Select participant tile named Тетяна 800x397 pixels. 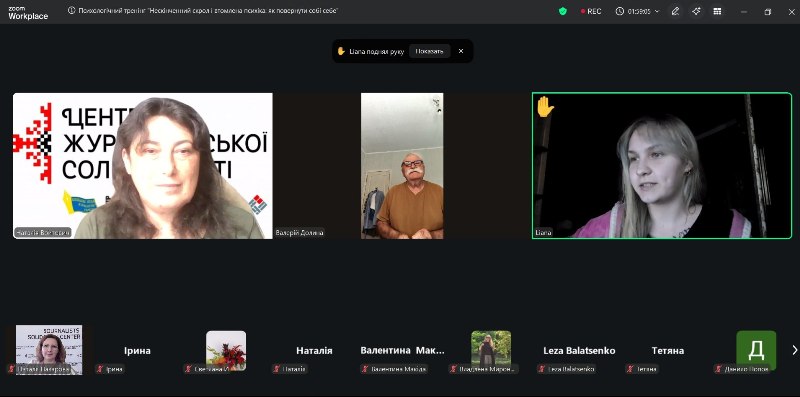pos(668,351)
